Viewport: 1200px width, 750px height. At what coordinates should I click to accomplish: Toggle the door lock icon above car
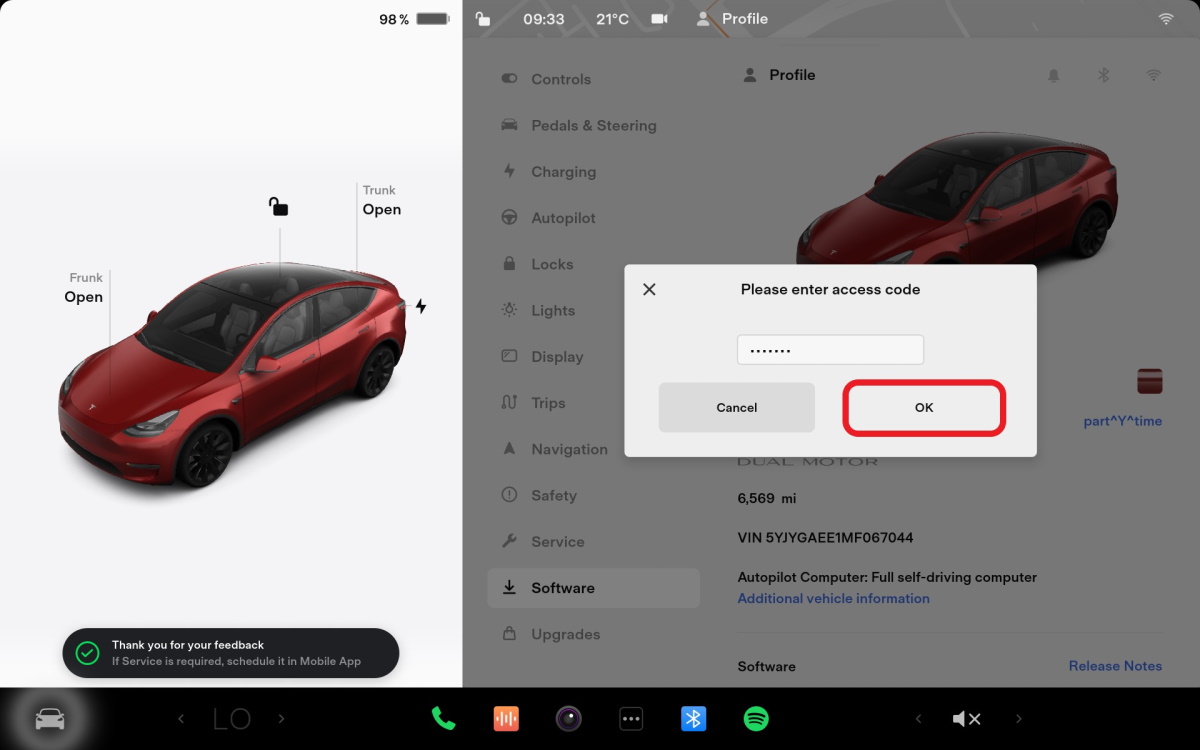point(278,207)
